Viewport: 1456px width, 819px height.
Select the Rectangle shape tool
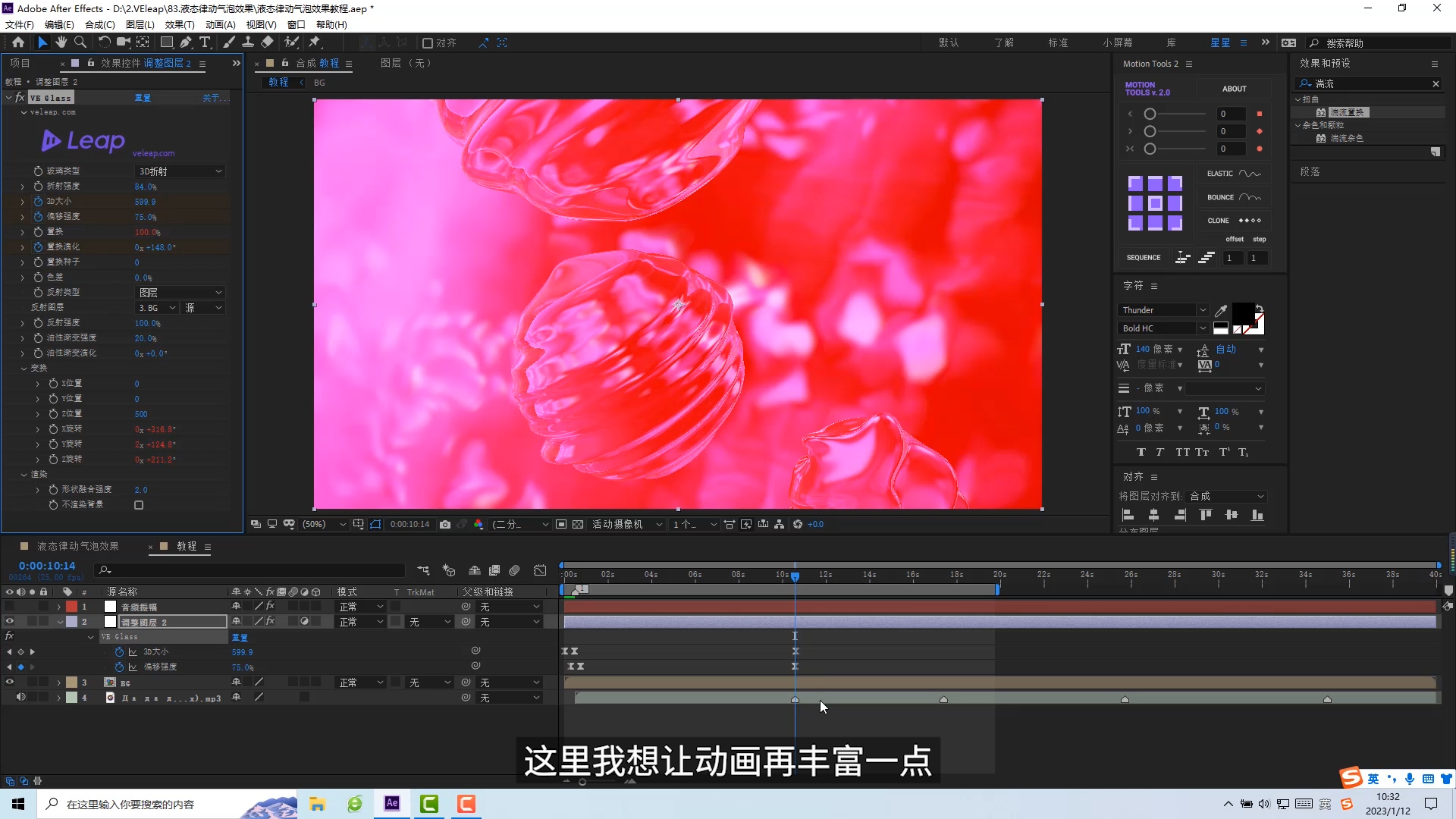(167, 42)
